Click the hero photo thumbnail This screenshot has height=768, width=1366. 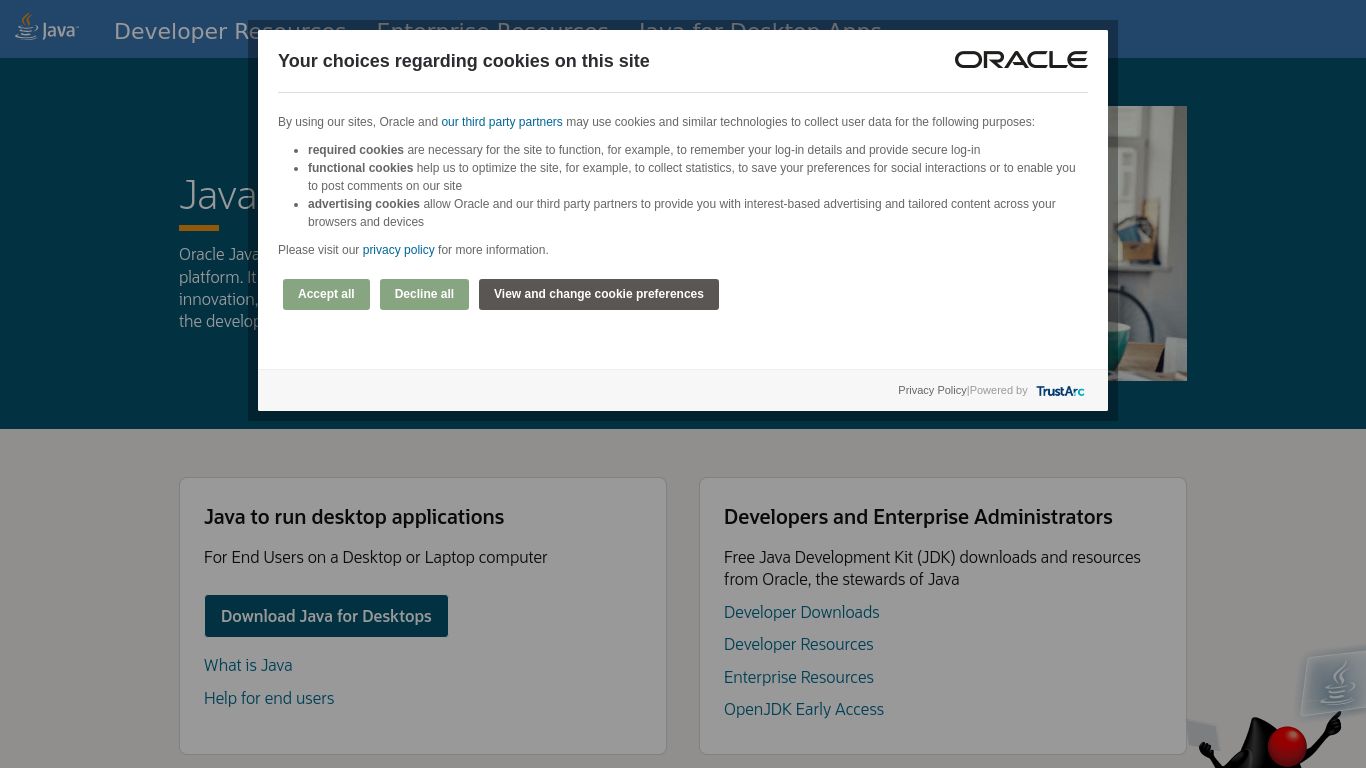pos(1147,243)
